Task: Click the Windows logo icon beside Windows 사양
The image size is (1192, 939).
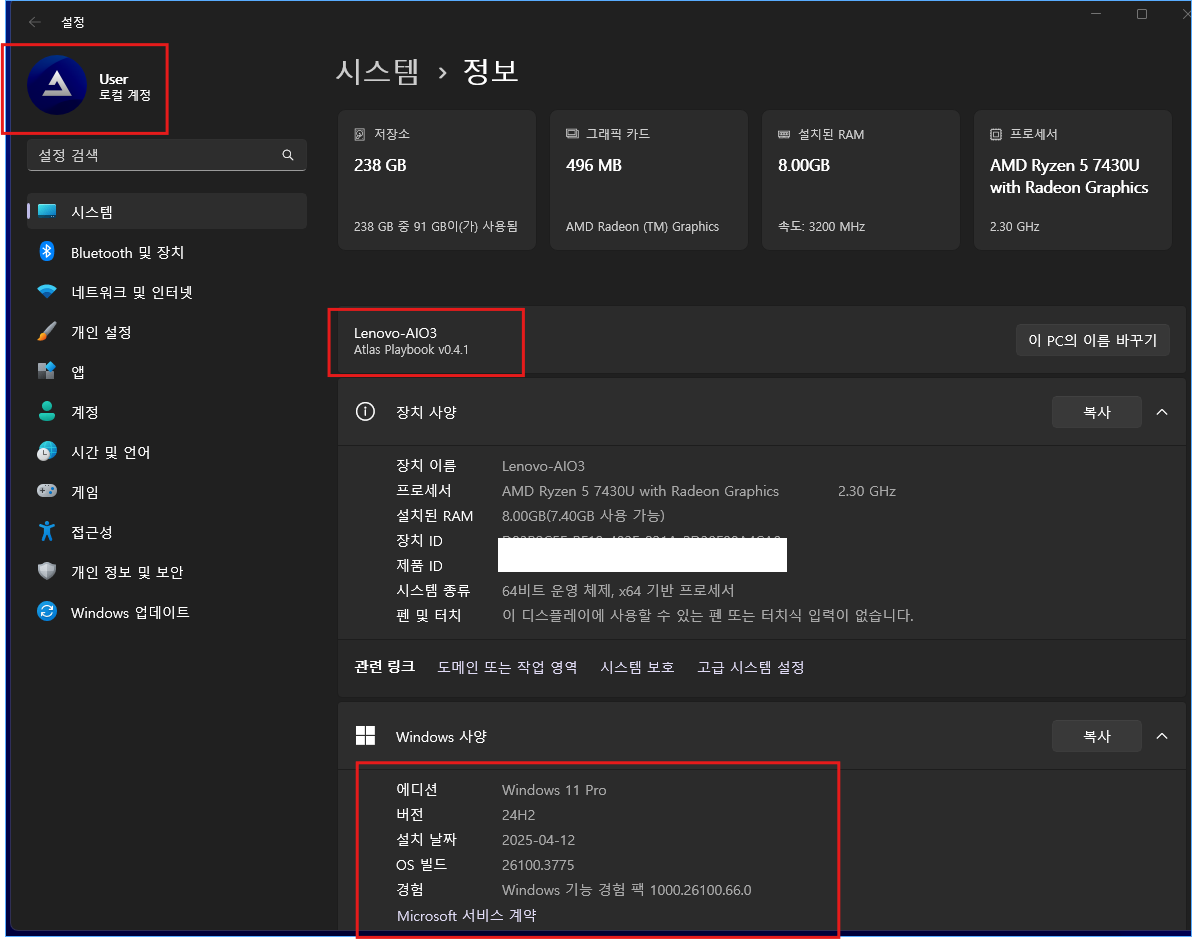Action: tap(366, 736)
